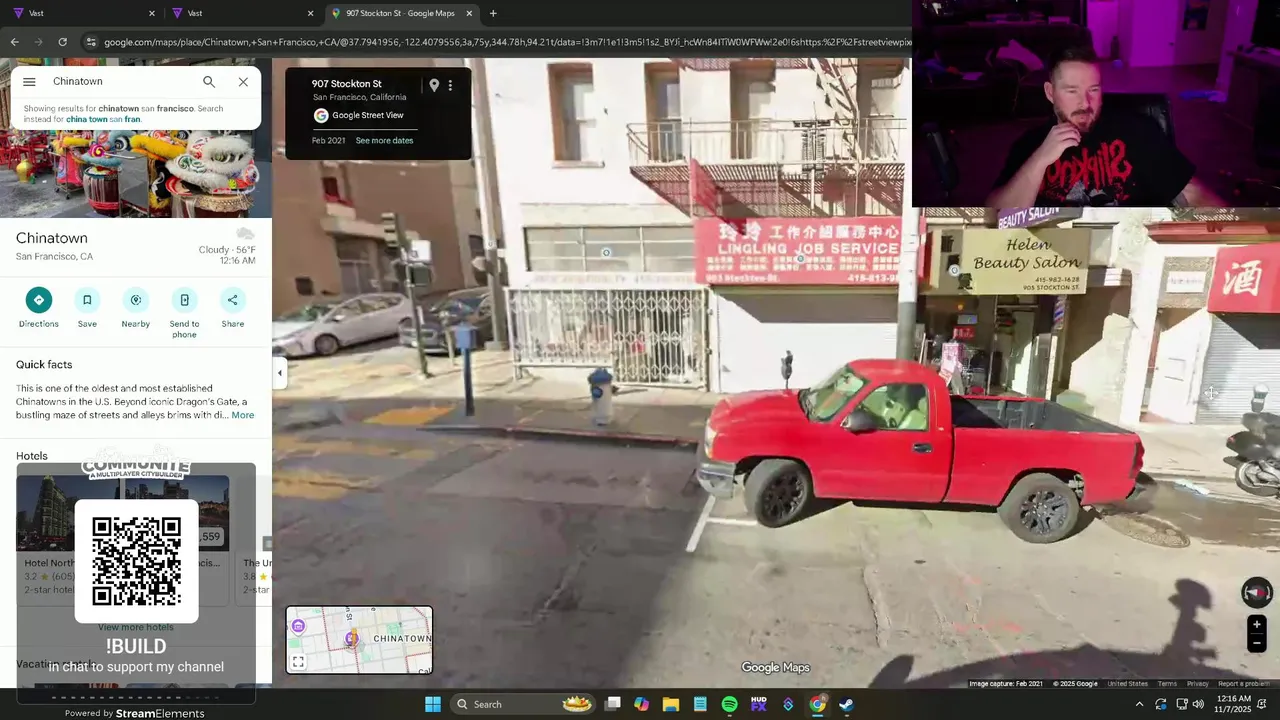1280x720 pixels.
Task: Click the Share icon
Action: click(x=233, y=300)
